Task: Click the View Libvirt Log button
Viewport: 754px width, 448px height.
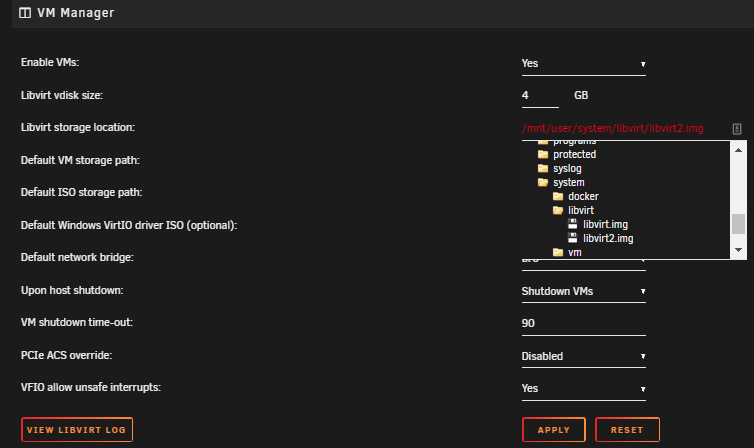Action: (x=77, y=430)
